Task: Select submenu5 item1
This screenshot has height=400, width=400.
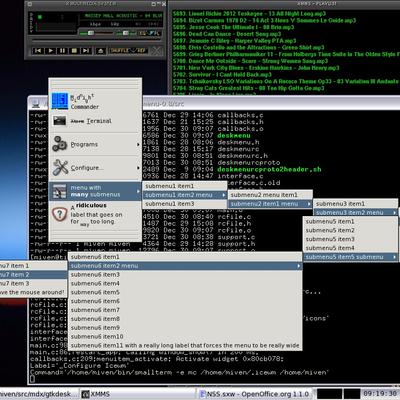Action: pos(350,221)
